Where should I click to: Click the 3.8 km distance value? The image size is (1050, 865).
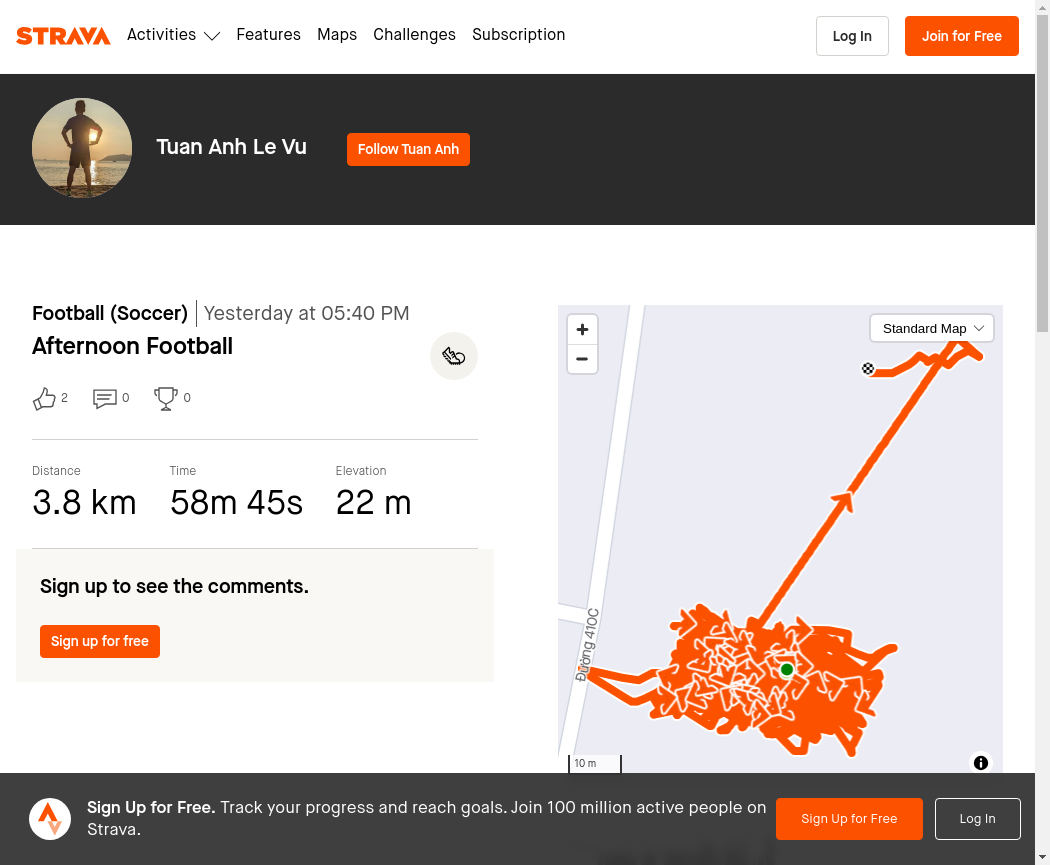click(84, 503)
